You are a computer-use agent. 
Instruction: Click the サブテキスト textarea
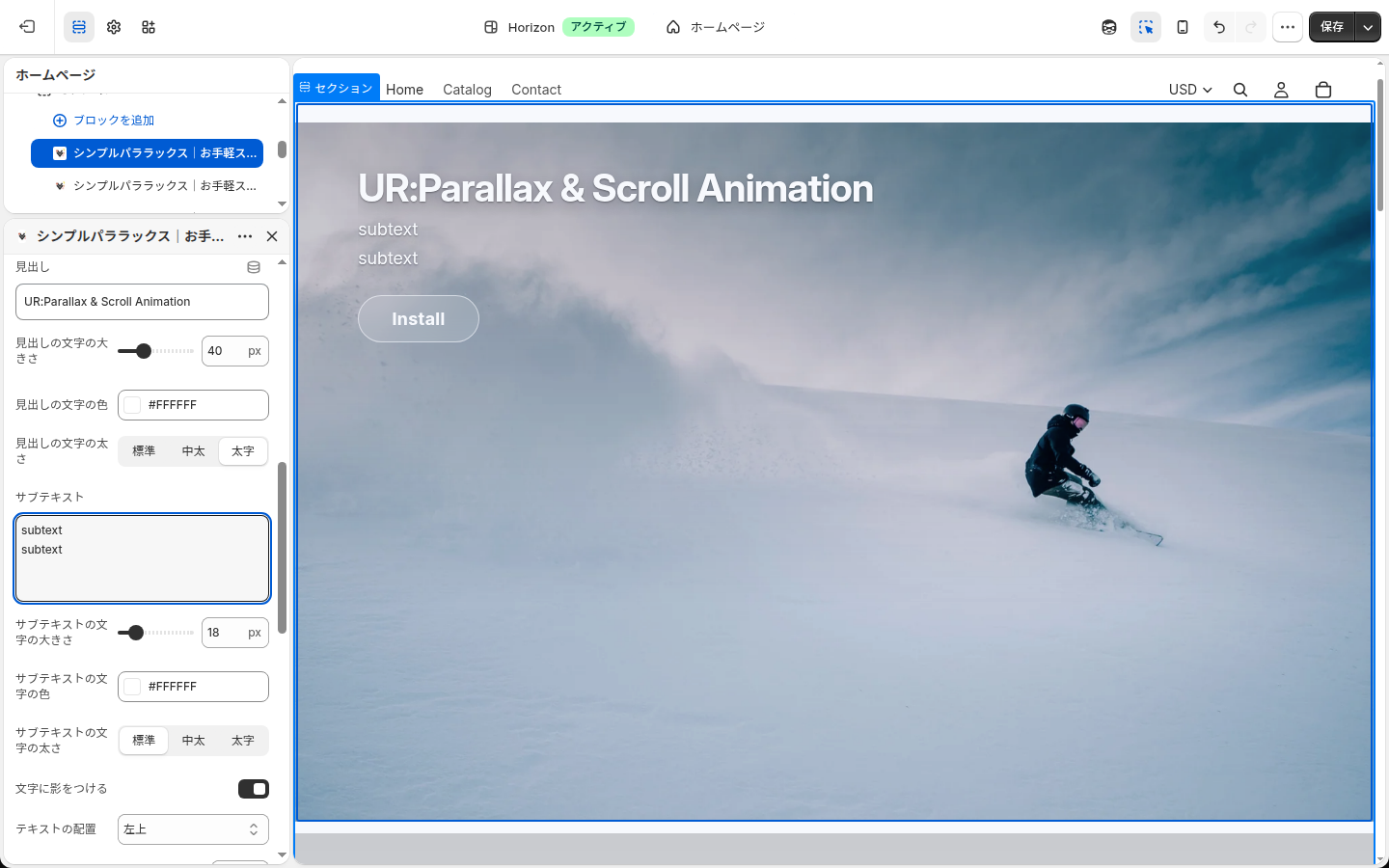[142, 558]
